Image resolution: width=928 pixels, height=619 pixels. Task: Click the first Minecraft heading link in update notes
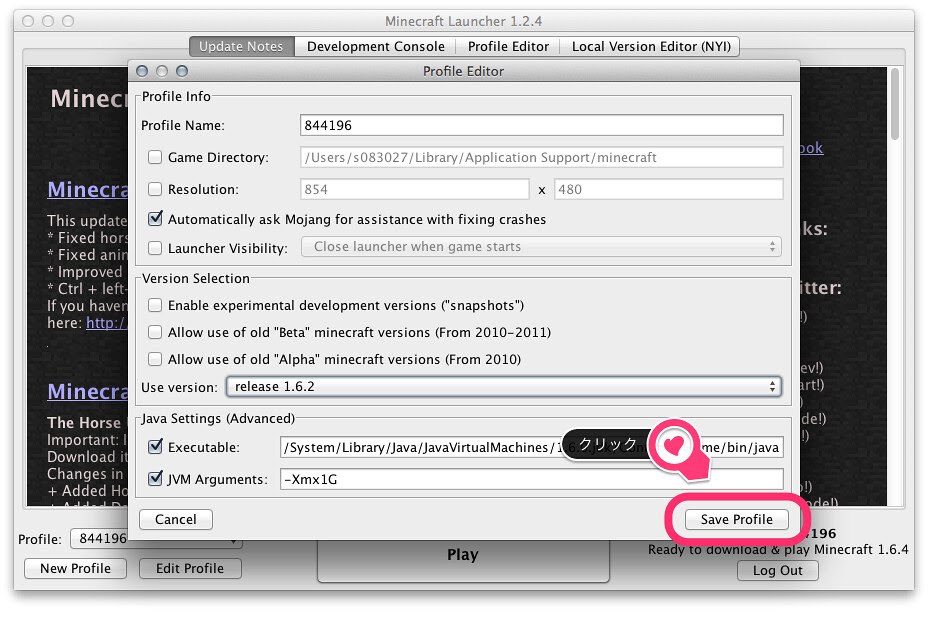pyautogui.click(x=88, y=190)
